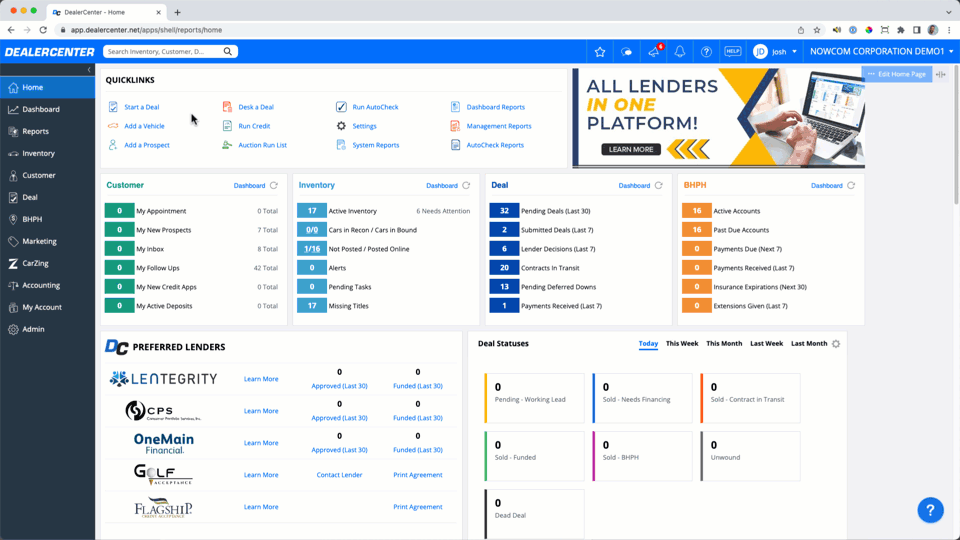Open a new Chrome tab
The width and height of the screenshot is (960, 540).
click(x=178, y=12)
